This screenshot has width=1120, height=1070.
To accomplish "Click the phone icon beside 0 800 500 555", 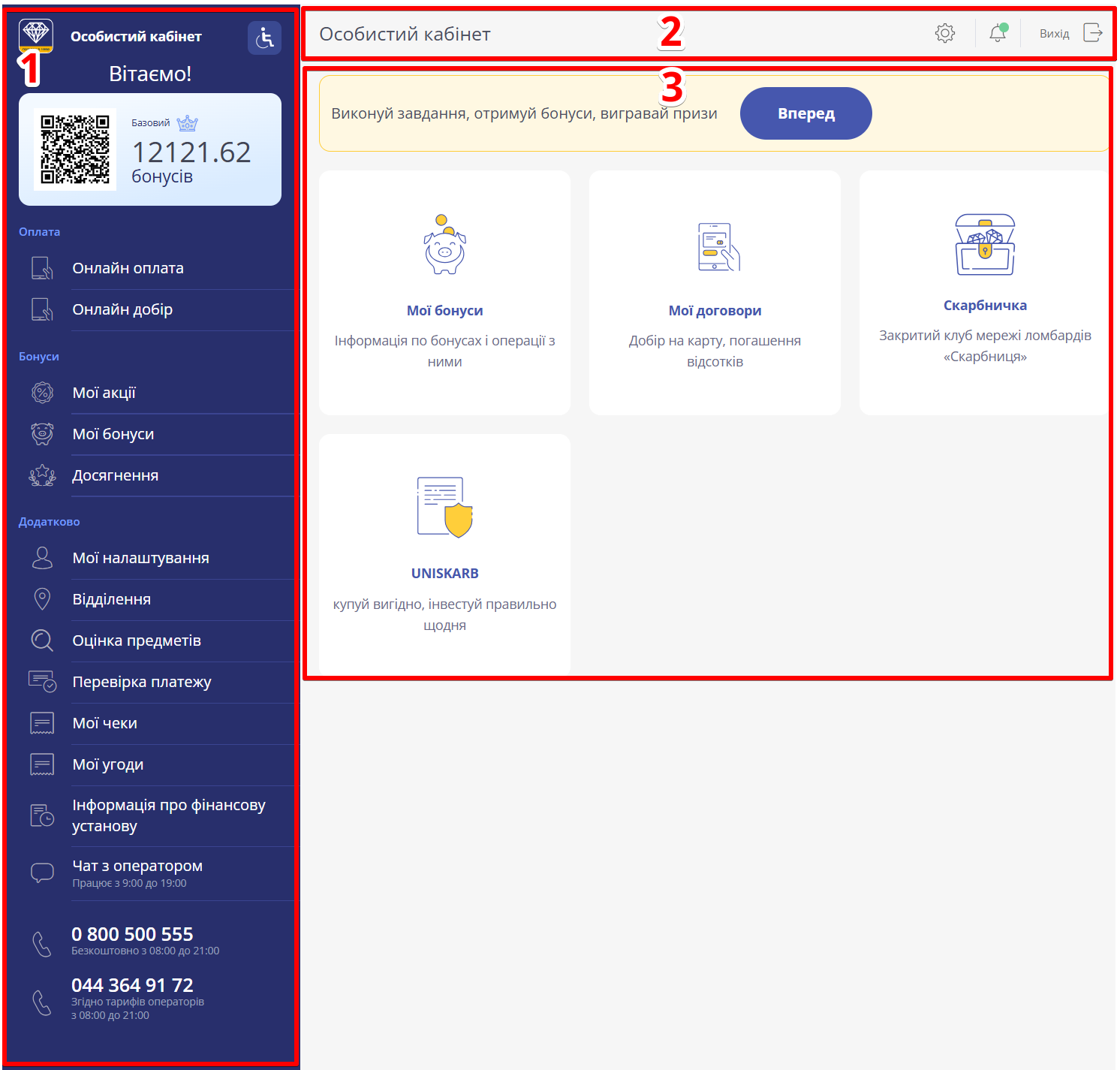I will coord(42,944).
